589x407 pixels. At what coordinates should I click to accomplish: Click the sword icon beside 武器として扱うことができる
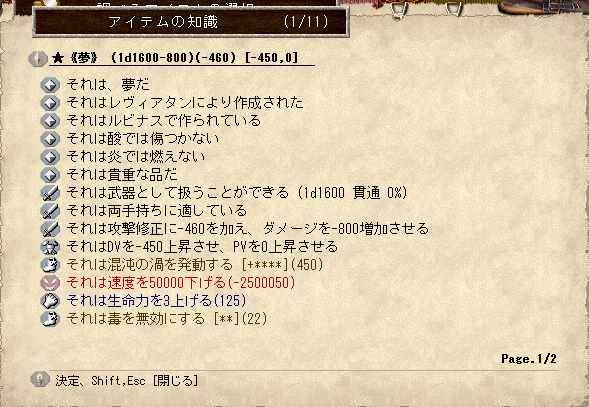pyautogui.click(x=50, y=193)
